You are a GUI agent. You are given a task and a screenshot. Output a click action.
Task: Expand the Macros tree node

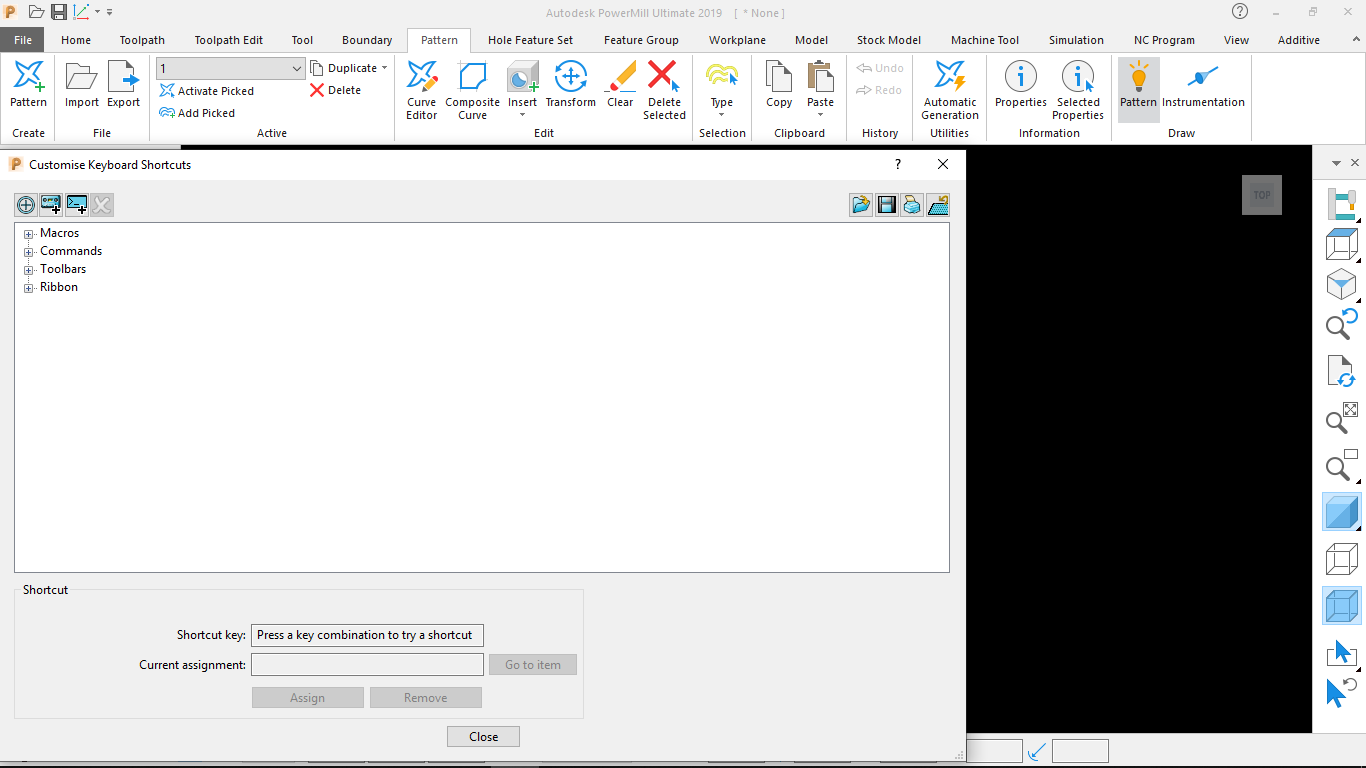click(x=28, y=233)
